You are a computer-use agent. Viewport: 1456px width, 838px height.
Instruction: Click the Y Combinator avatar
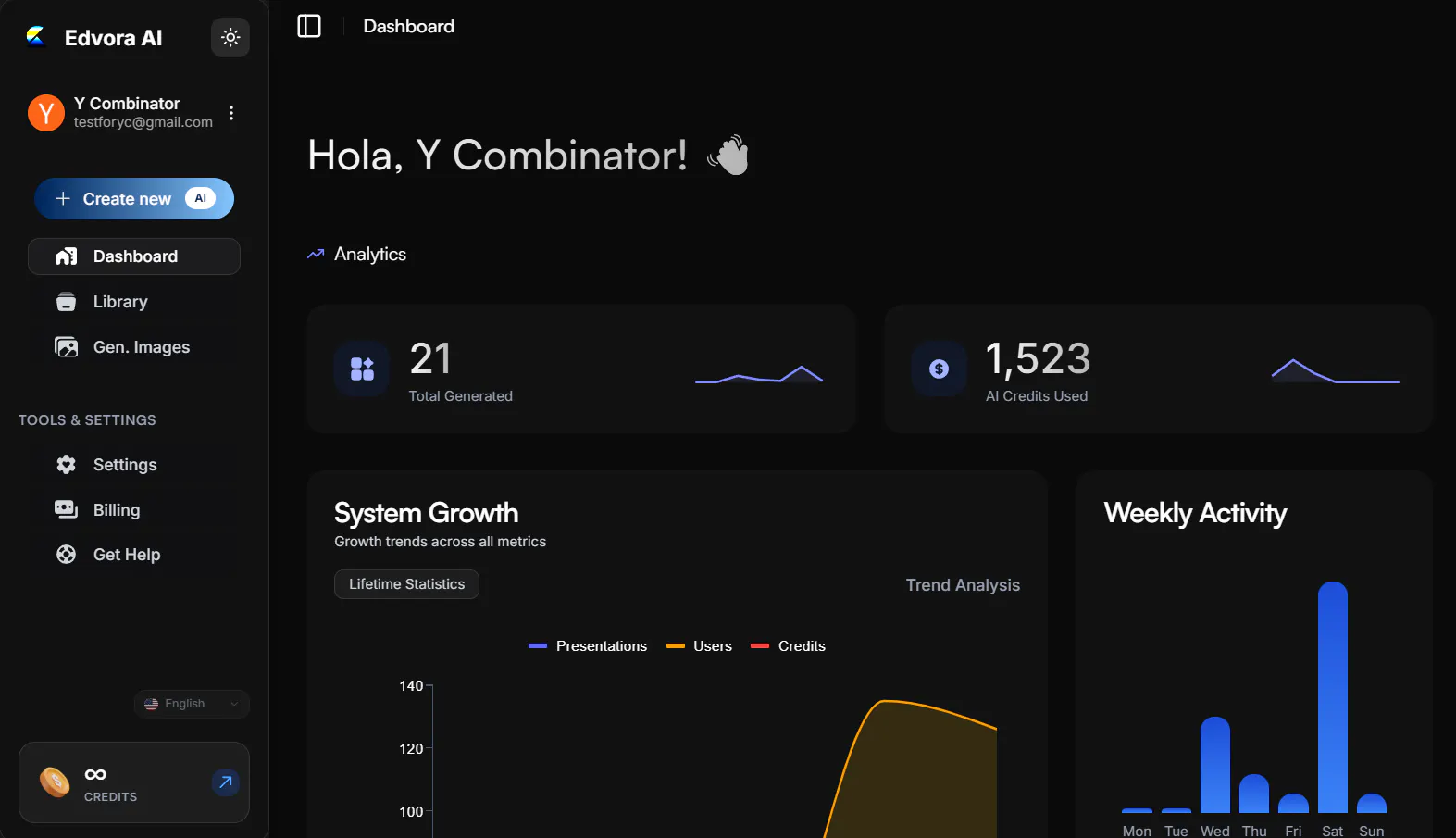(x=46, y=113)
